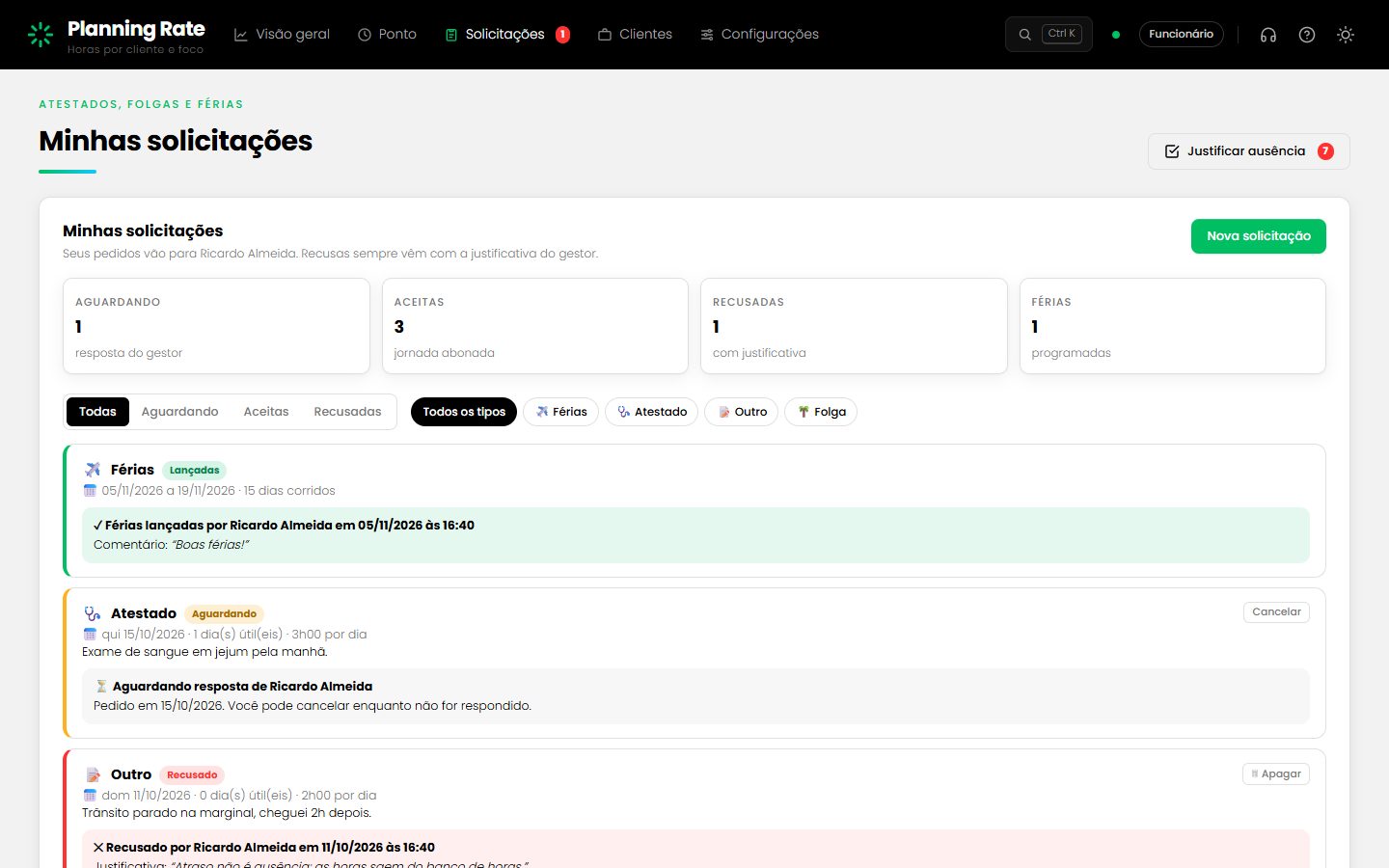
Task: Click the Aceitas summary card
Action: tap(535, 326)
